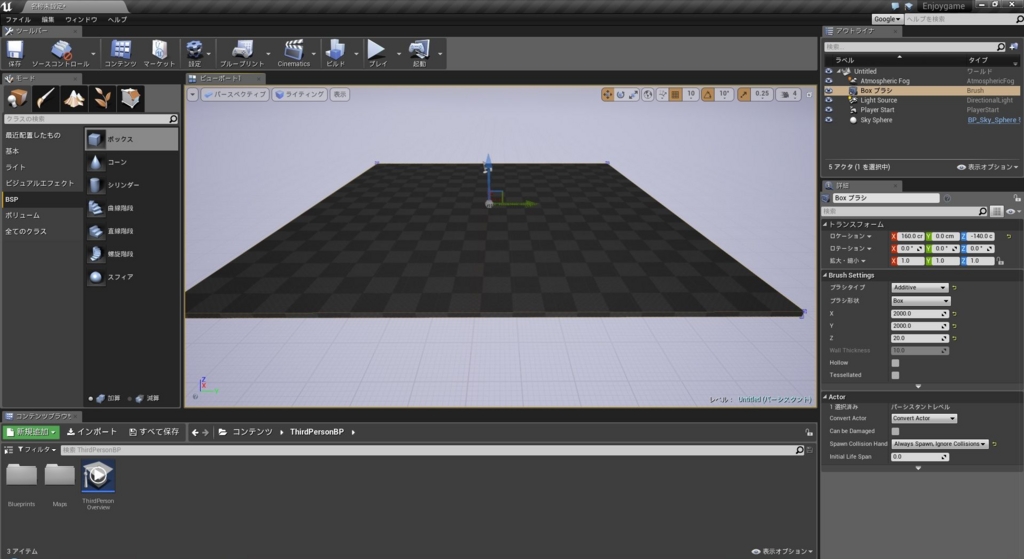Collapse the Actor section

825,397
